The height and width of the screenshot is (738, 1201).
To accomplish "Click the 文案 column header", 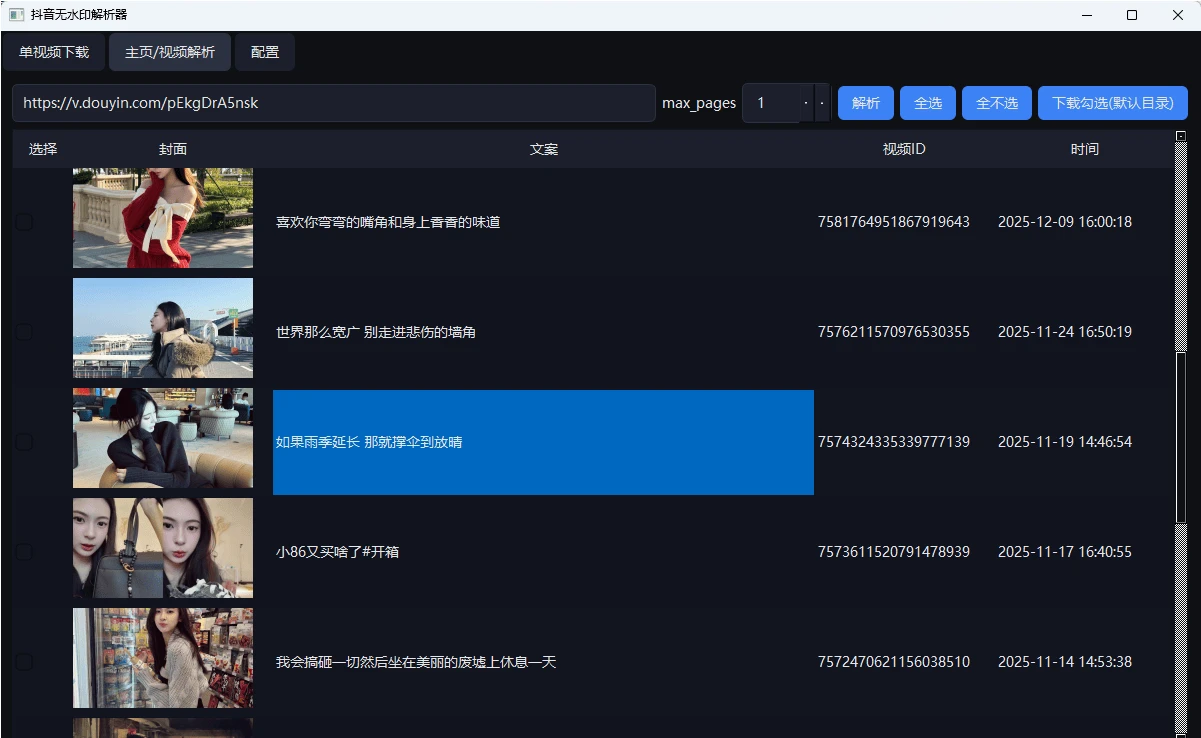I will click(x=543, y=148).
